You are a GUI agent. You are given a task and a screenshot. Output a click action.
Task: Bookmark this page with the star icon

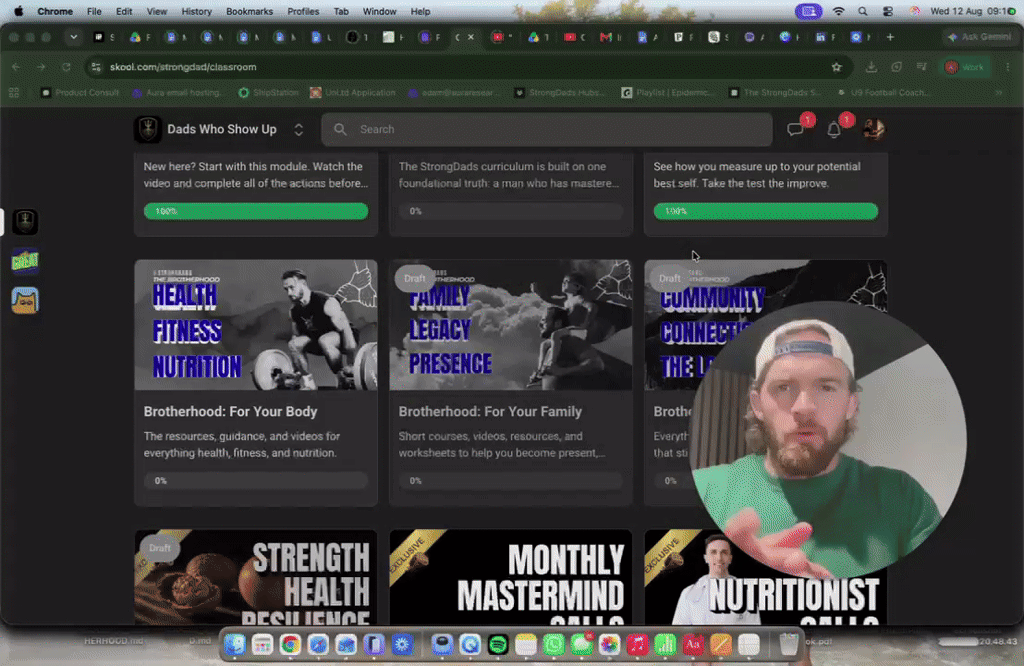tap(837, 67)
